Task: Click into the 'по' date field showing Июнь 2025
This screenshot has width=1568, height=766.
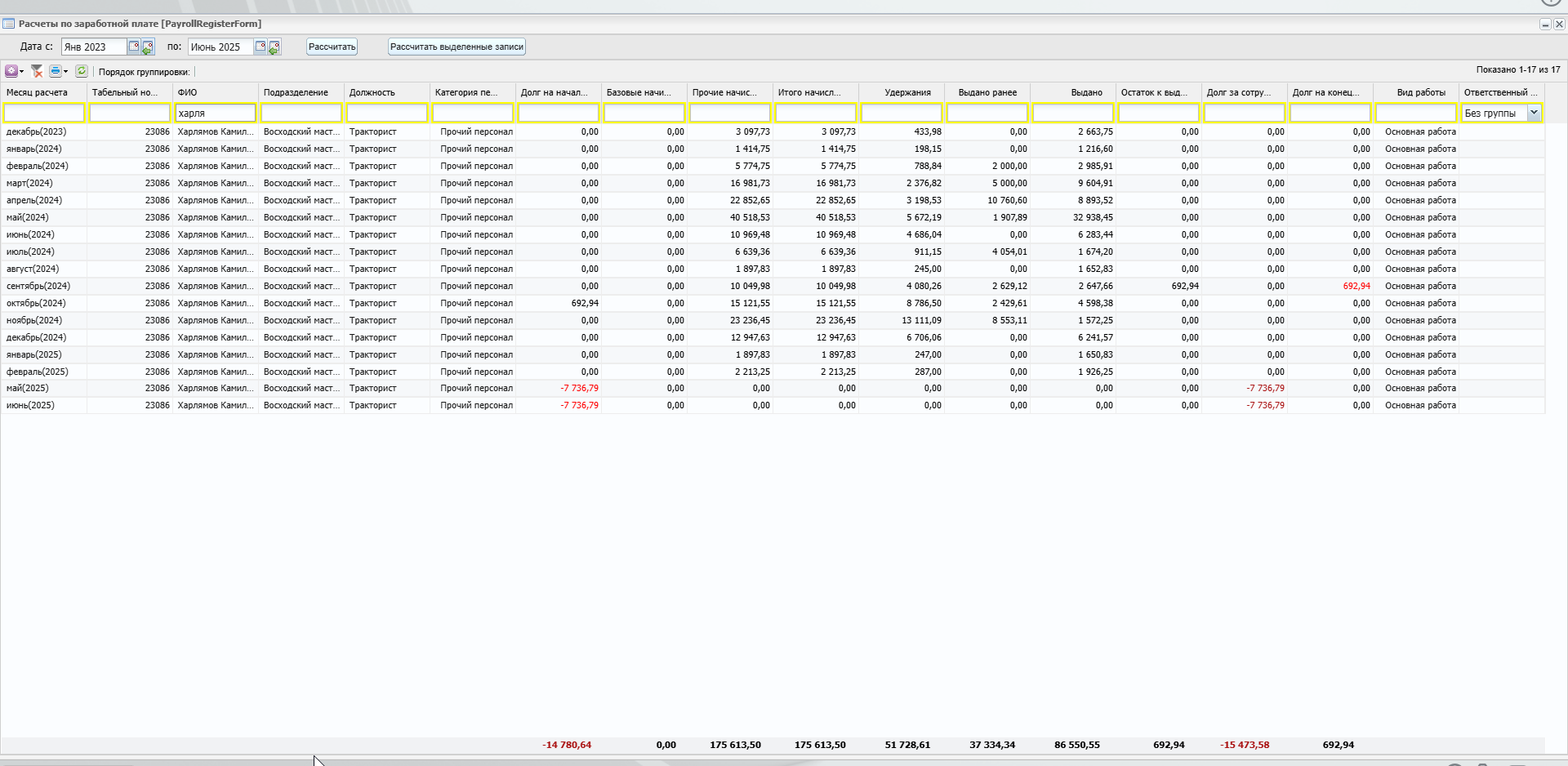Action: pos(220,47)
